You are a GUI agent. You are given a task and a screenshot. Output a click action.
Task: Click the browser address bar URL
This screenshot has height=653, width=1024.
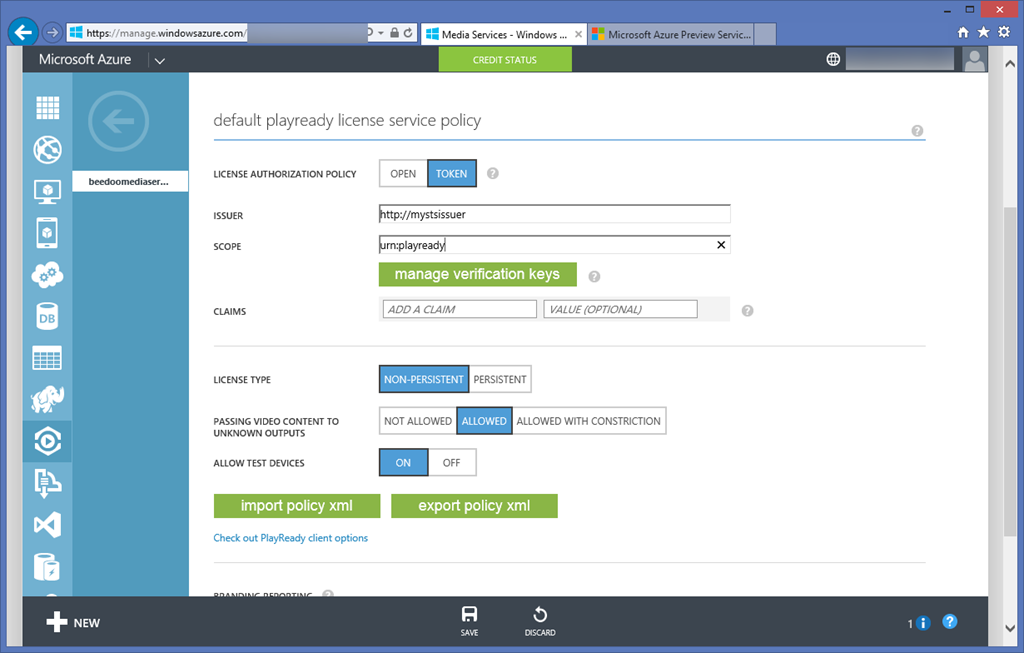click(x=166, y=33)
